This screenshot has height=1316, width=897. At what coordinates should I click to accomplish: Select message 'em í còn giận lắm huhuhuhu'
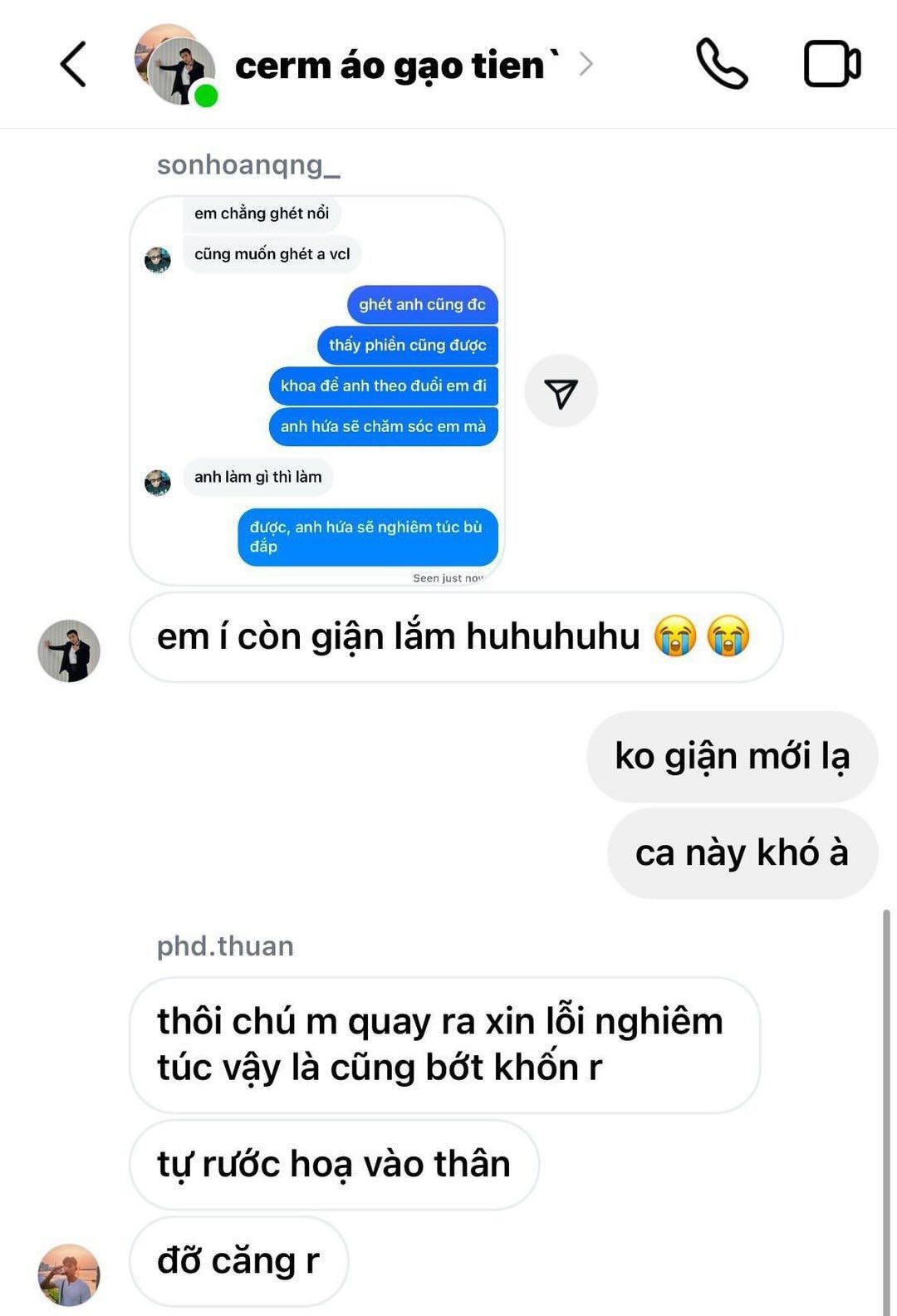[456, 637]
